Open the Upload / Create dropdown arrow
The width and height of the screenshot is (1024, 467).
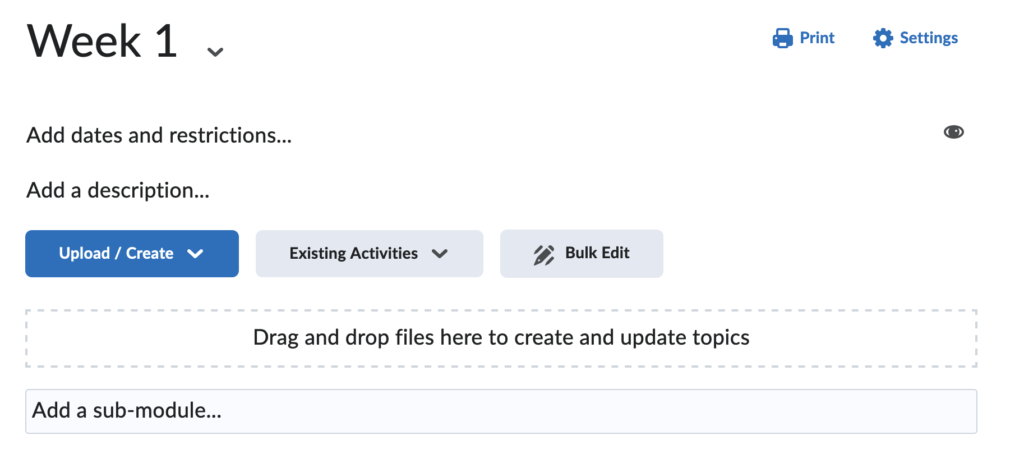click(195, 254)
